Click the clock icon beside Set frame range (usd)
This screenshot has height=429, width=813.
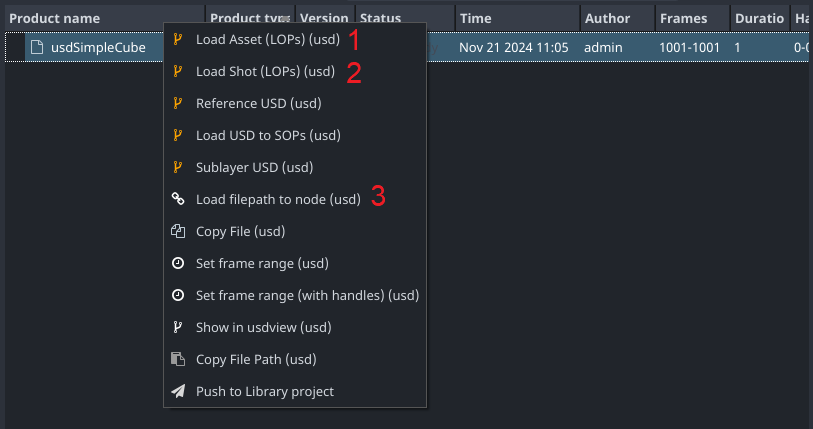[178, 264]
